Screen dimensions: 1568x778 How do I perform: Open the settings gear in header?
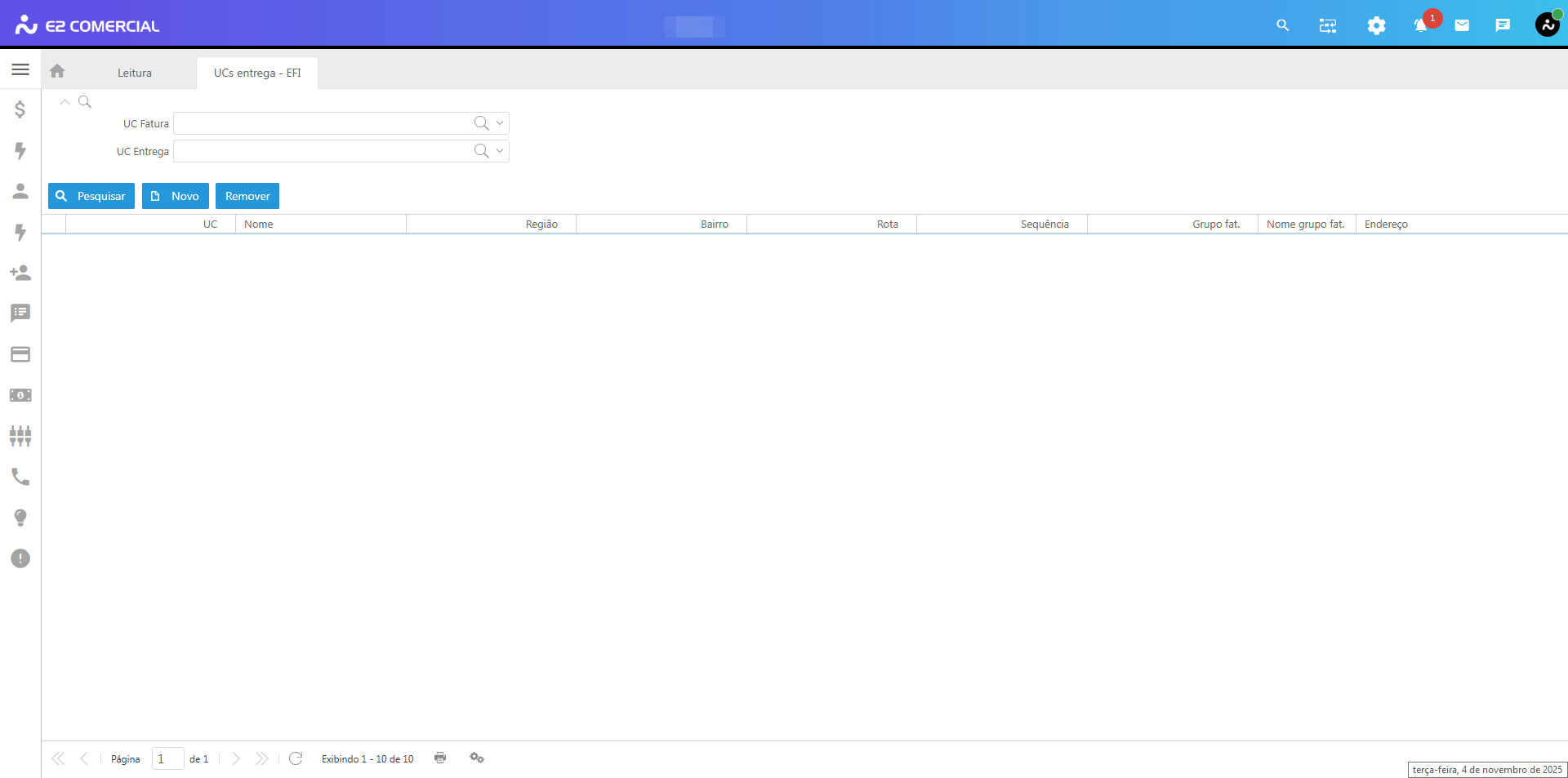click(x=1376, y=26)
